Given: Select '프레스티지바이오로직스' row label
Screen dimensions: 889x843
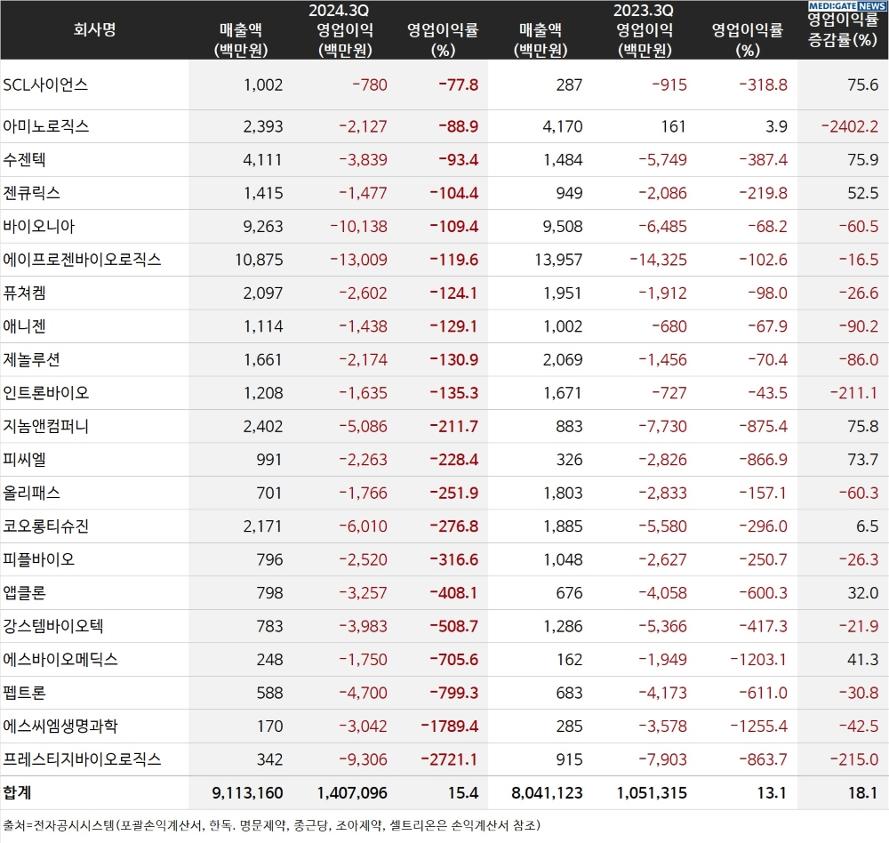Looking at the screenshot, I should coord(82,760).
